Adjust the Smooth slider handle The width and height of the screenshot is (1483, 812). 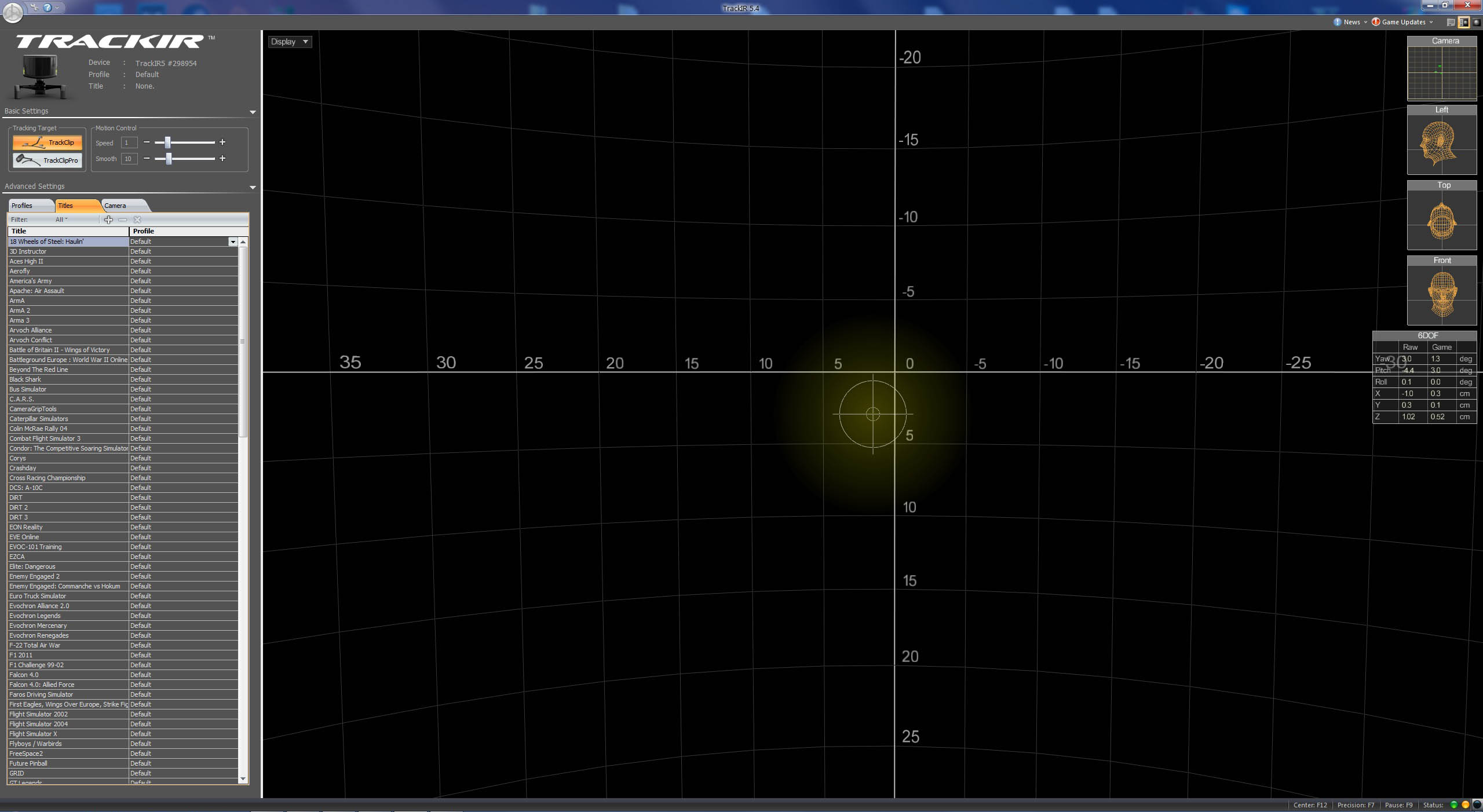point(169,159)
